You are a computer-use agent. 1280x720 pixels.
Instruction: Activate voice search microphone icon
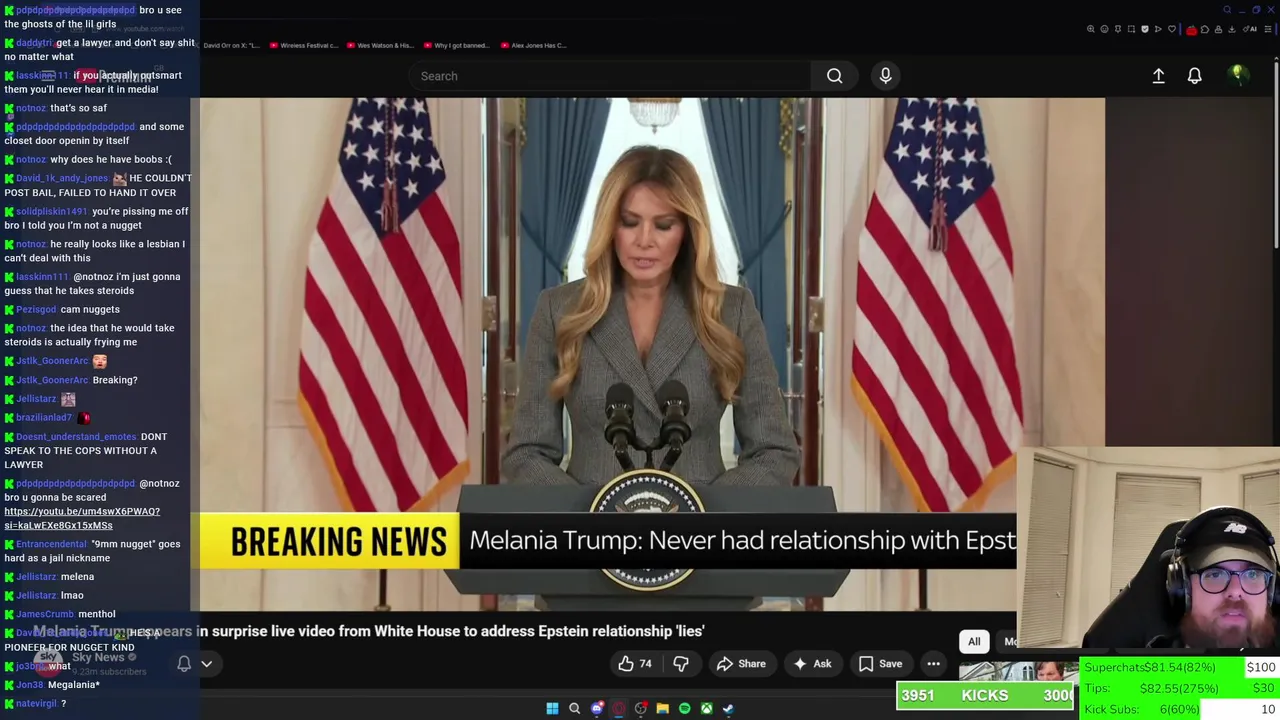click(x=885, y=76)
